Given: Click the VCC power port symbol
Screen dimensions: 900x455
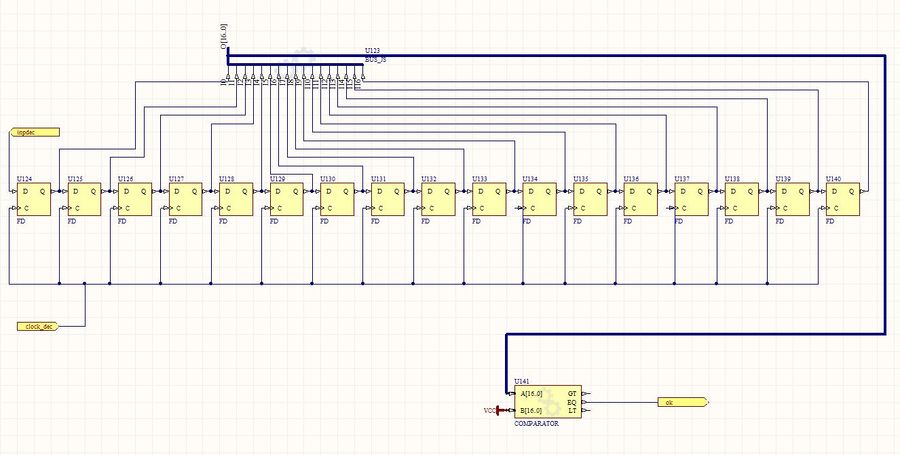Looking at the screenshot, I should coord(491,411).
